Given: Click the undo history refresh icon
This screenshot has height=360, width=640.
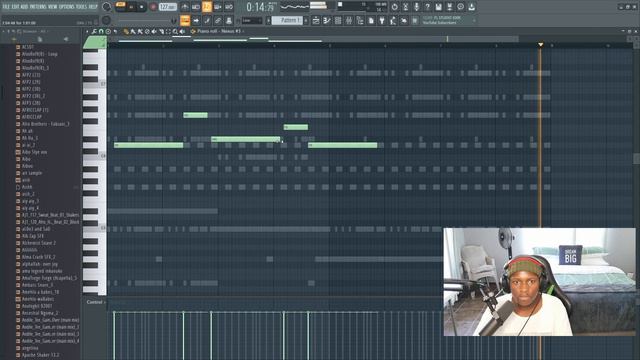Looking at the screenshot, I should (x=394, y=7).
